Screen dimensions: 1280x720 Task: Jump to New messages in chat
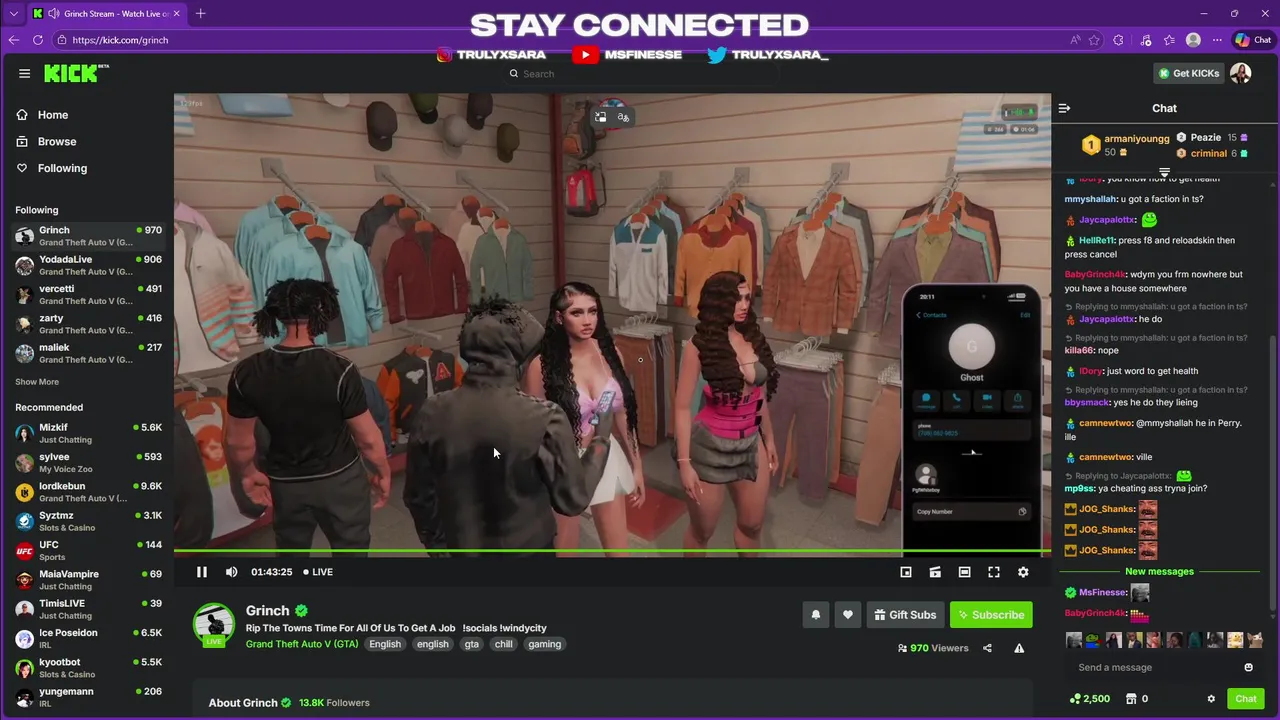[x=1159, y=572]
